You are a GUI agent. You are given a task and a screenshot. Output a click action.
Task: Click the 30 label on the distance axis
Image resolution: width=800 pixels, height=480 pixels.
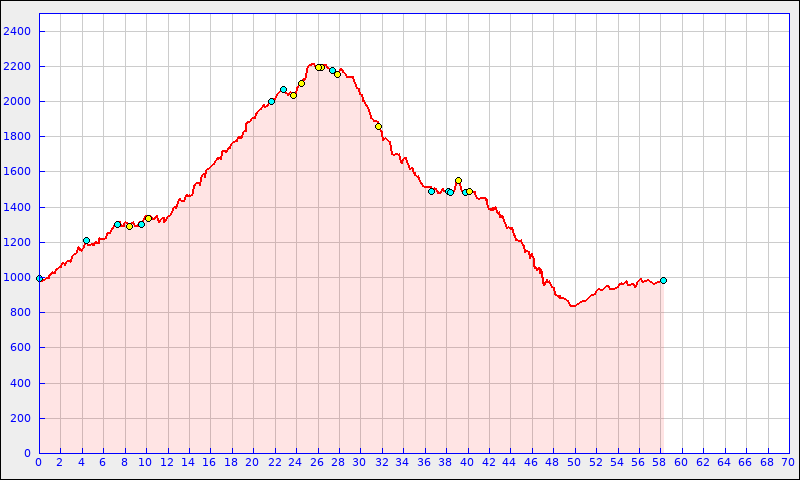click(359, 462)
